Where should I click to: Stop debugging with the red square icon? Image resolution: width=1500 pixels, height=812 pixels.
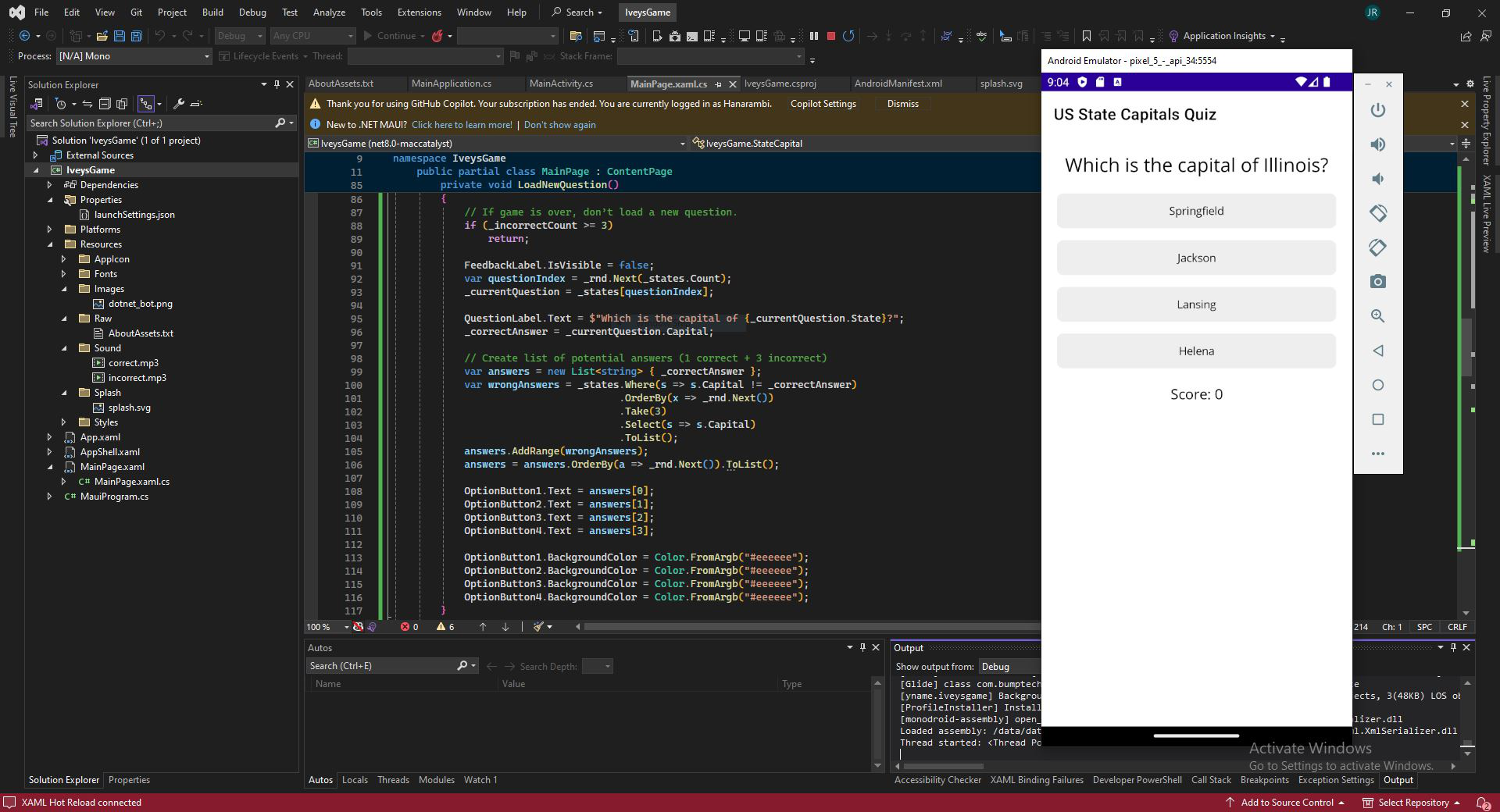tap(831, 36)
